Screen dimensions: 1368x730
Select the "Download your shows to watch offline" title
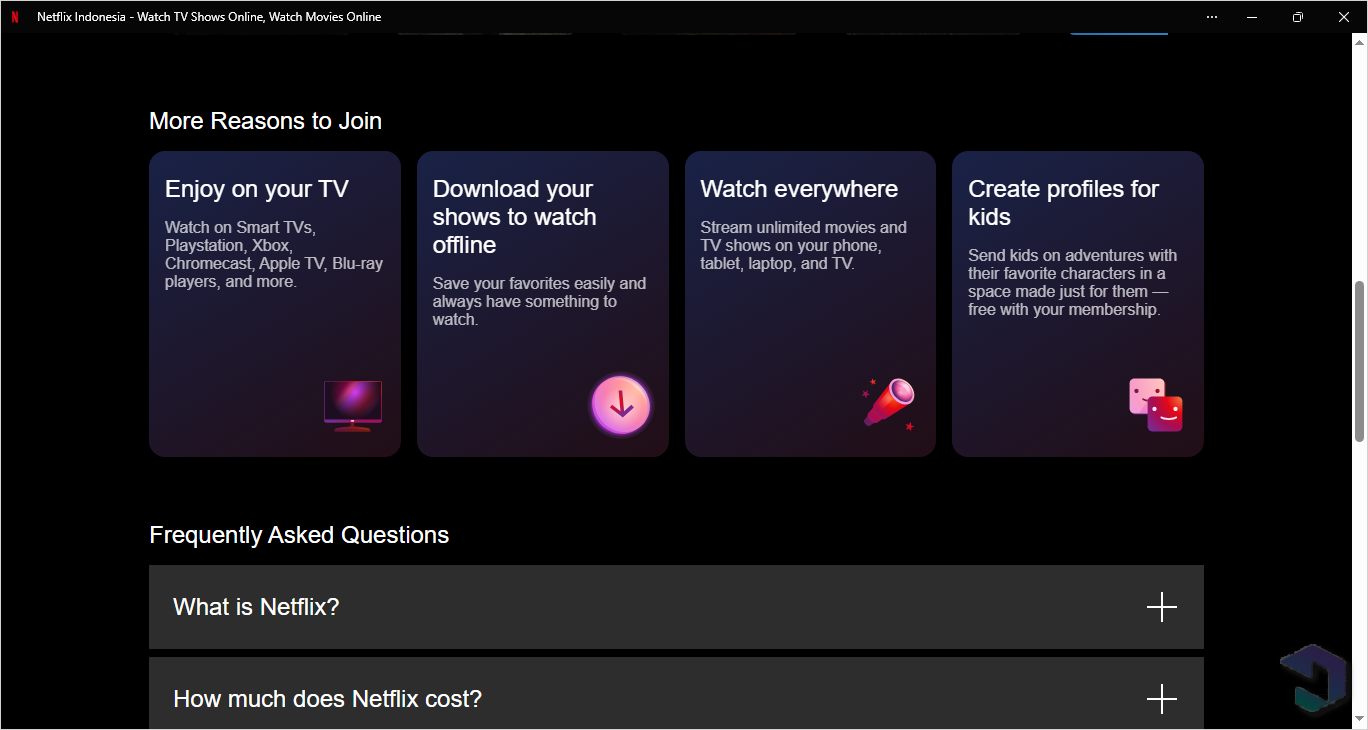click(x=514, y=217)
